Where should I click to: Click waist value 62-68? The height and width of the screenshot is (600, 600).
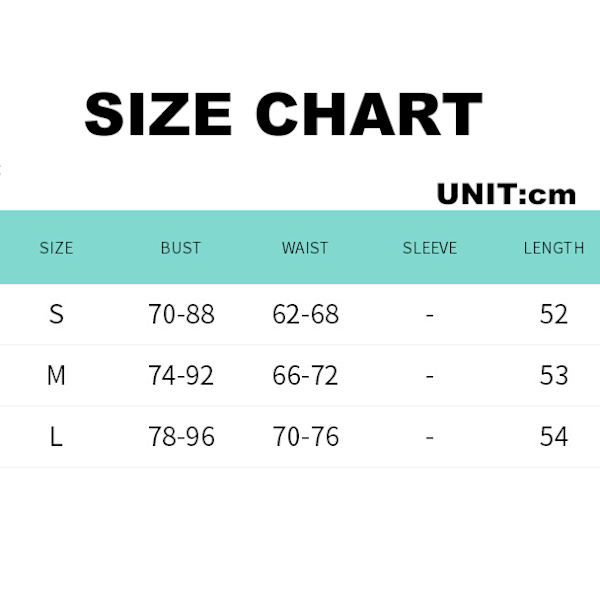[305, 314]
